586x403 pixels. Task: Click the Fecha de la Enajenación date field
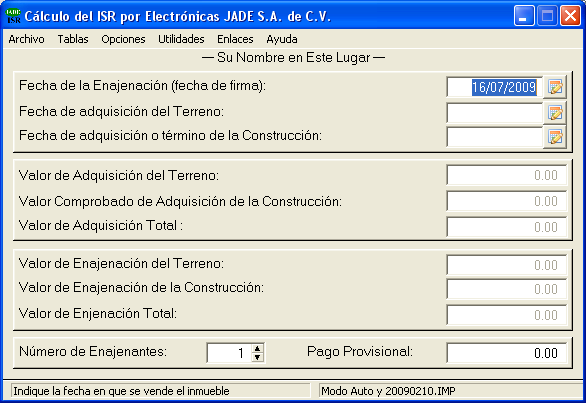click(494, 87)
